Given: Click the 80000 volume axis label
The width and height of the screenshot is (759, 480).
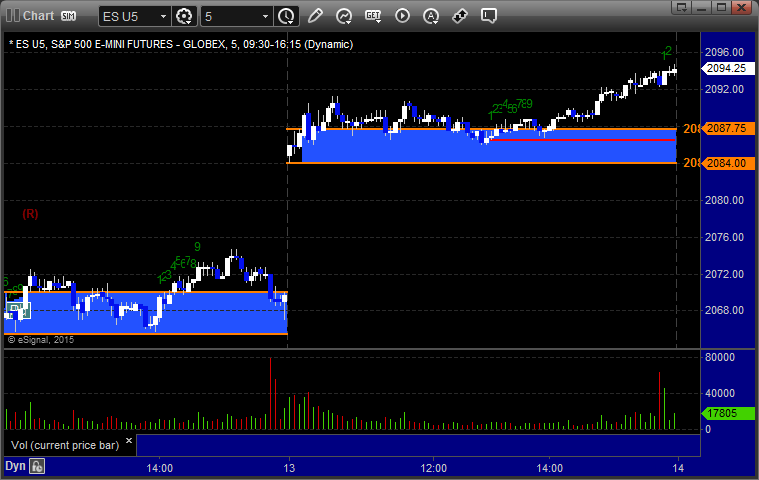Looking at the screenshot, I should click(720, 357).
